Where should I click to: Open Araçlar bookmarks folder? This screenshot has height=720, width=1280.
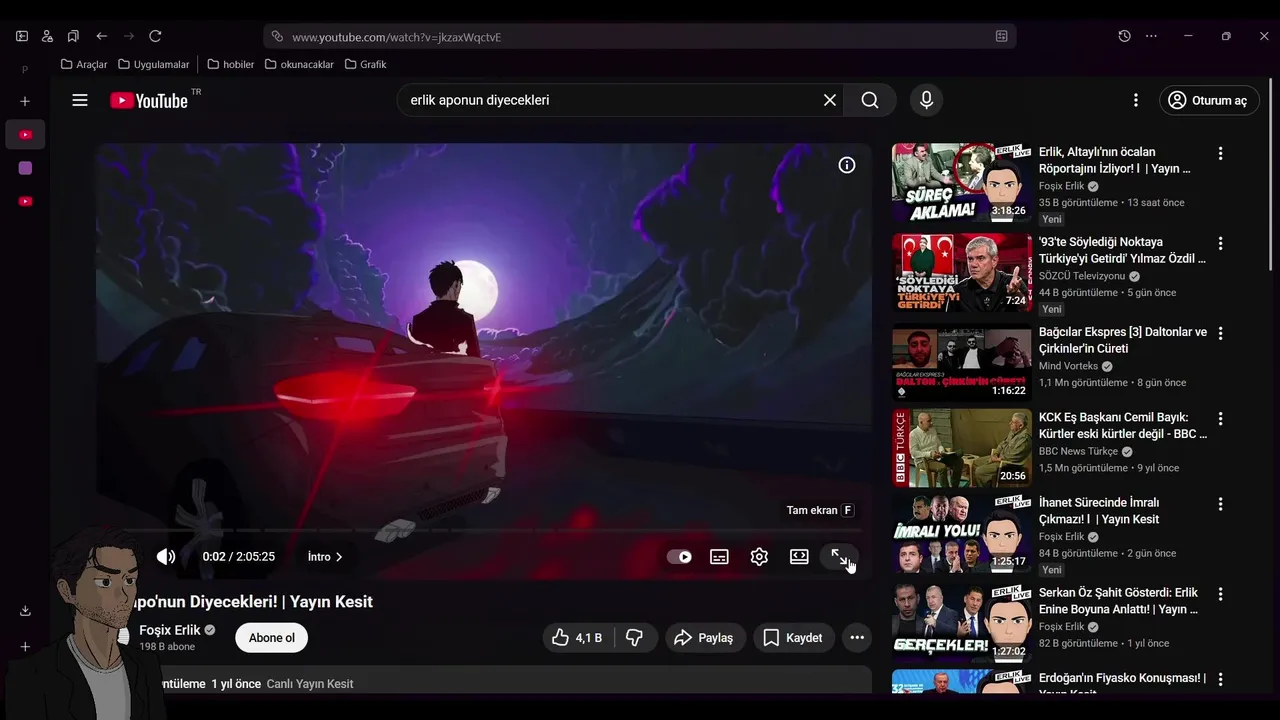[x=84, y=64]
